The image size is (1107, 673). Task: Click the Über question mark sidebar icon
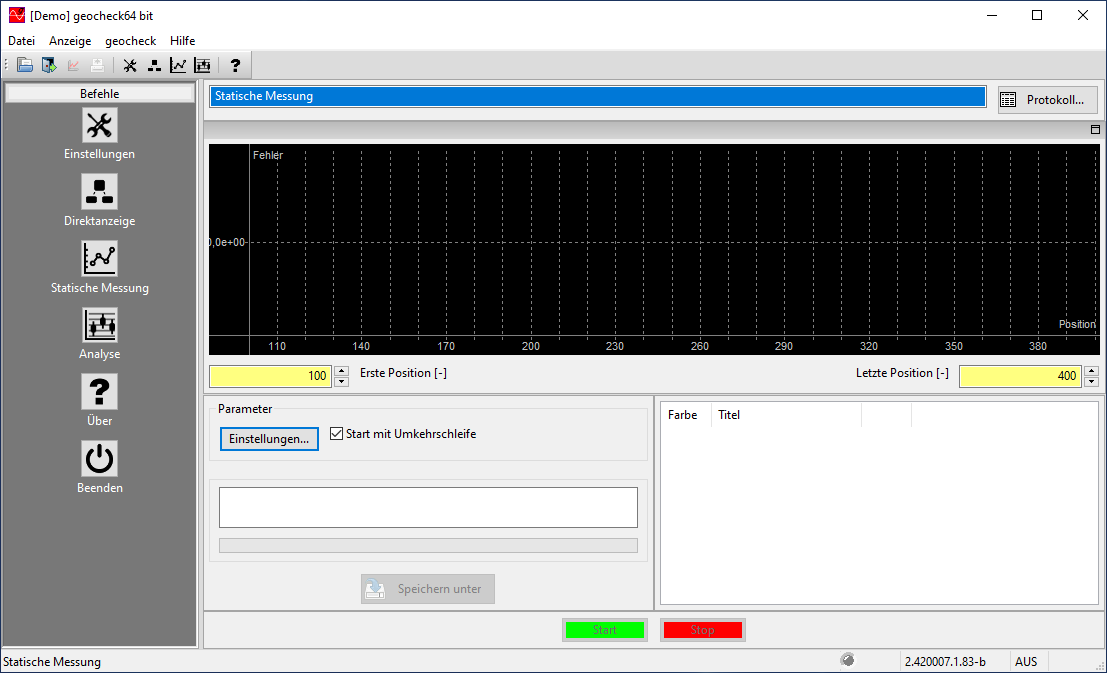99,392
